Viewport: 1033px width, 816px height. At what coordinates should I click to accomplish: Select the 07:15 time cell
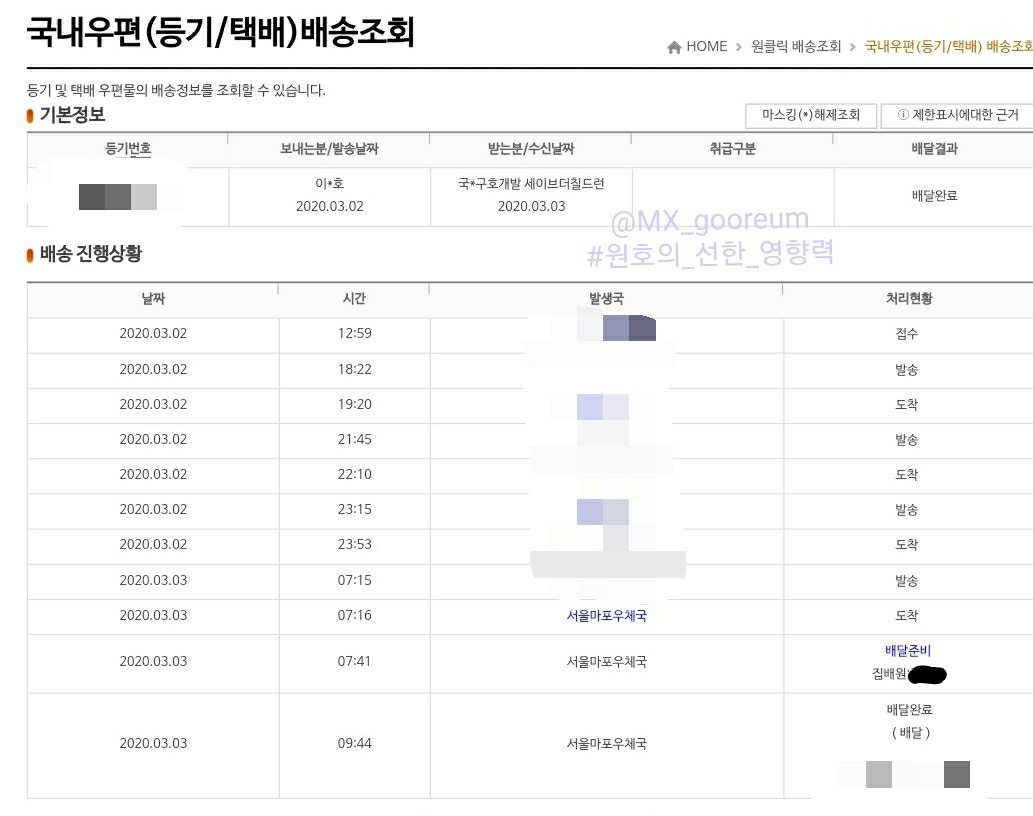point(354,580)
